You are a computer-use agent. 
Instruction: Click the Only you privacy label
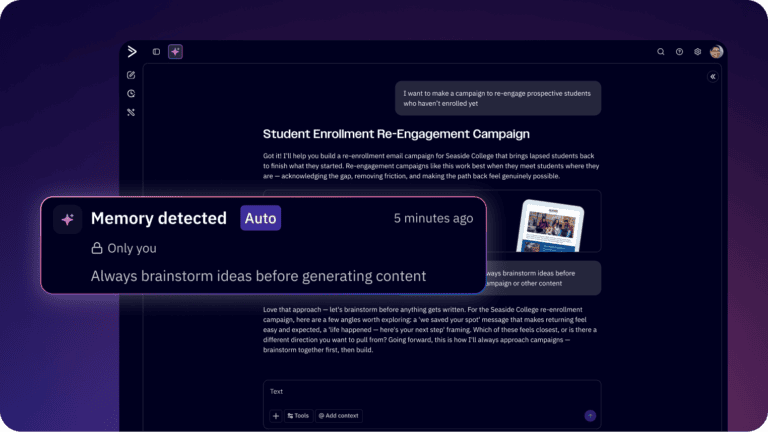[x=132, y=248]
